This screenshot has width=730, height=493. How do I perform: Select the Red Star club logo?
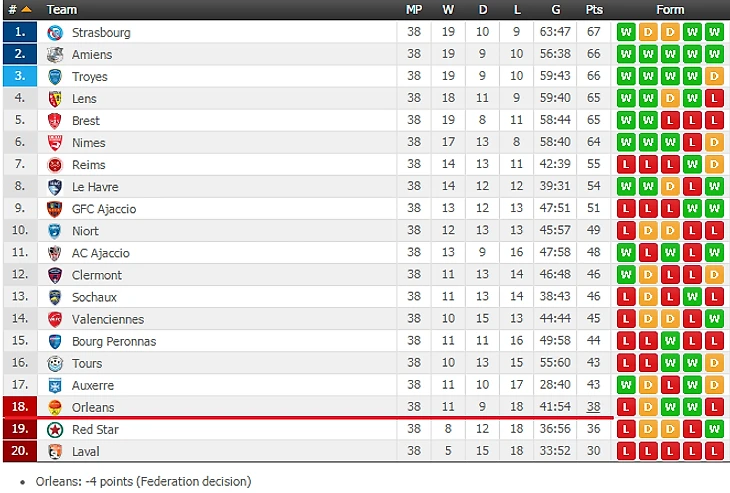pyautogui.click(x=55, y=429)
